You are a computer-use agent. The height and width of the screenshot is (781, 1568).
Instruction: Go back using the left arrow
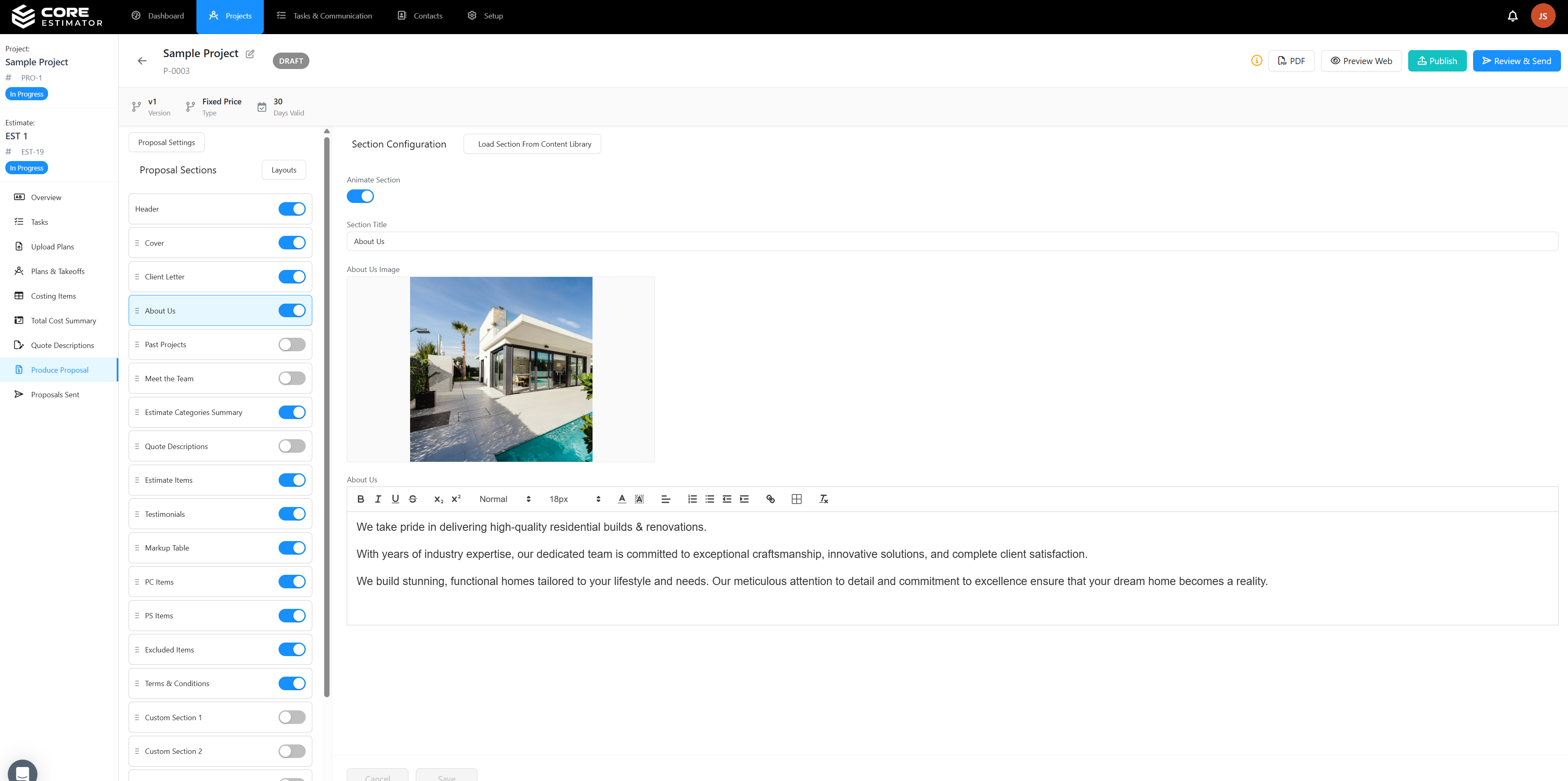pos(142,61)
